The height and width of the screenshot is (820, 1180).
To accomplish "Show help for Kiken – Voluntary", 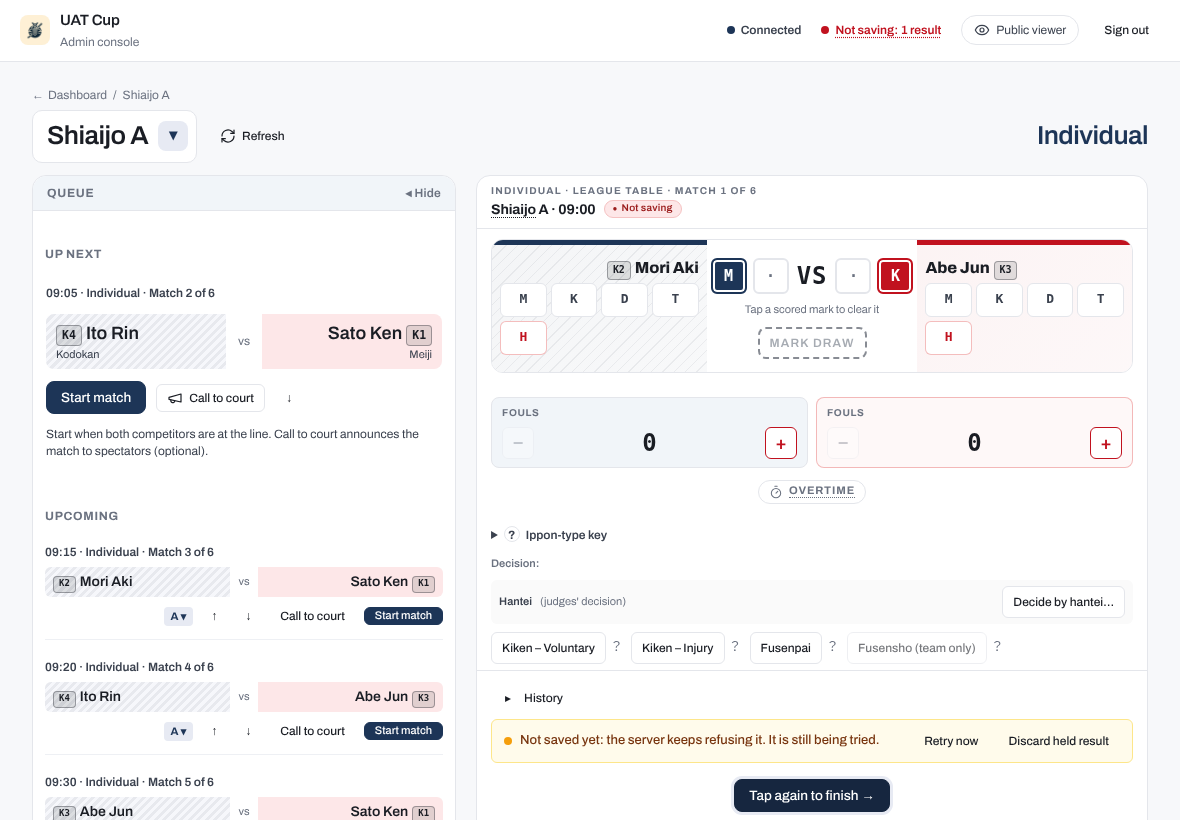I will pyautogui.click(x=616, y=646).
